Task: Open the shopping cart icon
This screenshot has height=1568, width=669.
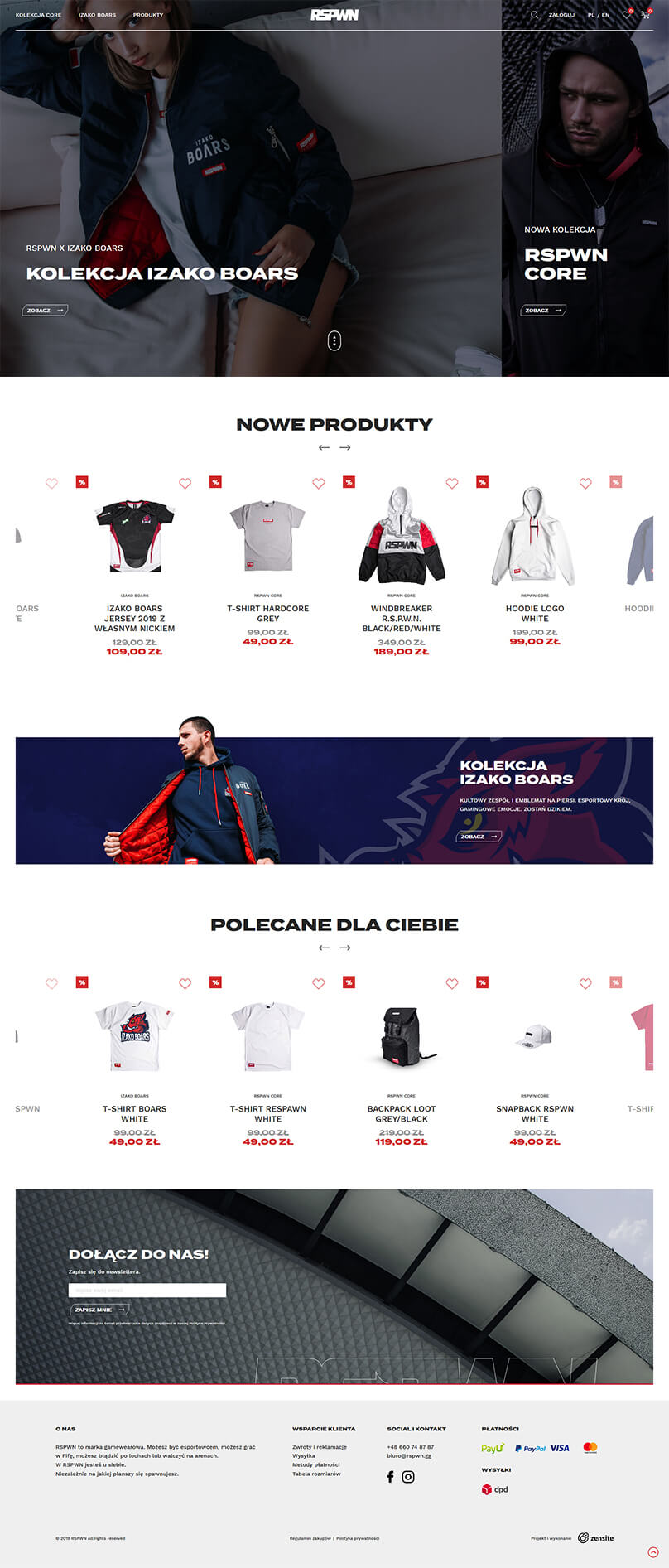Action: [x=646, y=14]
